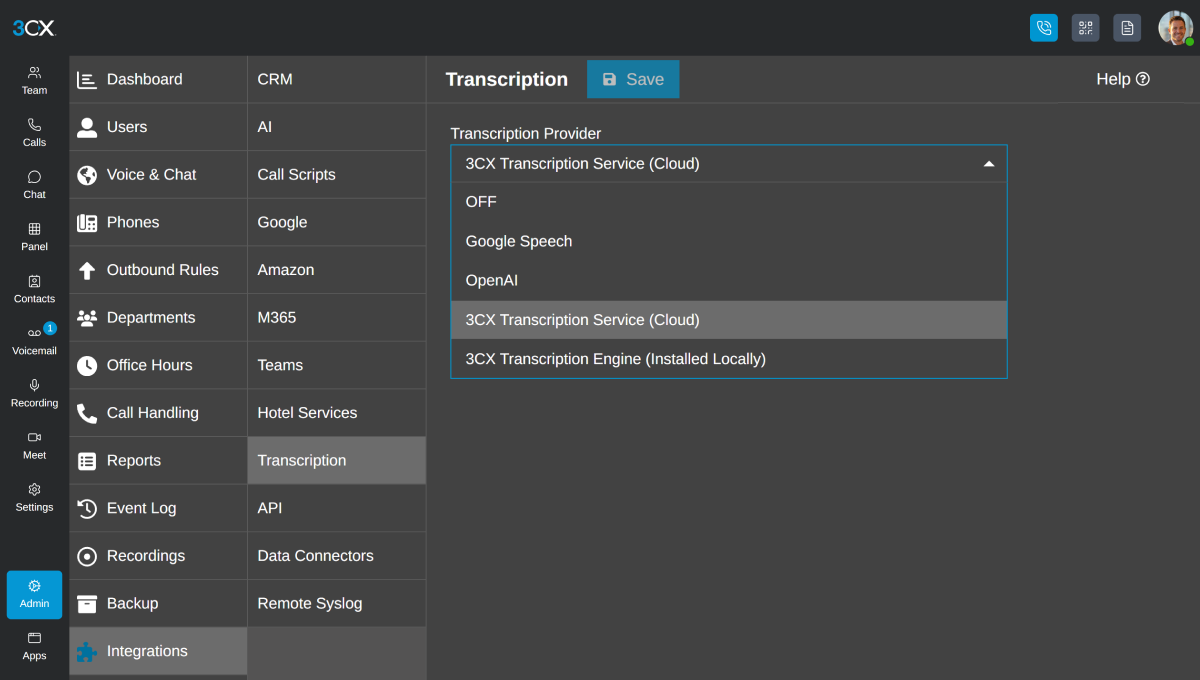Open Call Scripts submenu item
The width and height of the screenshot is (1200, 680).
pyautogui.click(x=337, y=175)
